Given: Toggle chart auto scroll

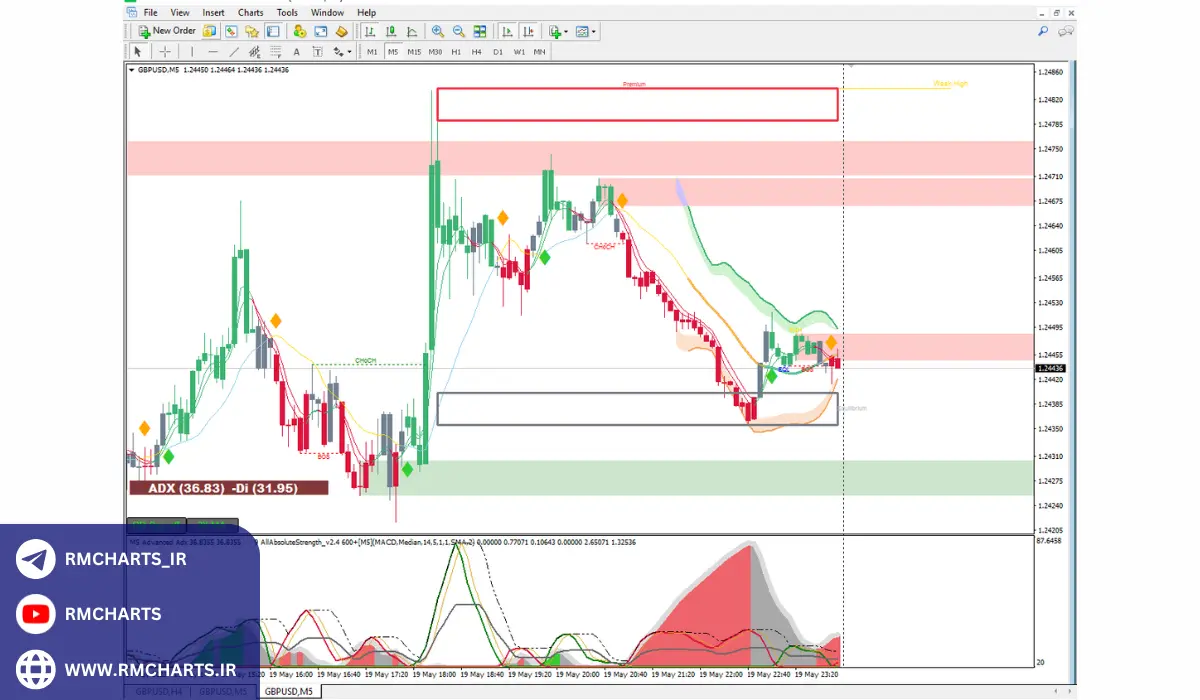Looking at the screenshot, I should 508,31.
